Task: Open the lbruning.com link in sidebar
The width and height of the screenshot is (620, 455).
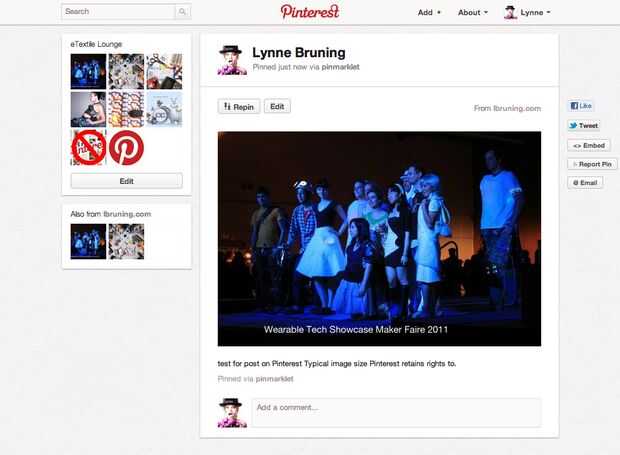Action: 127,214
